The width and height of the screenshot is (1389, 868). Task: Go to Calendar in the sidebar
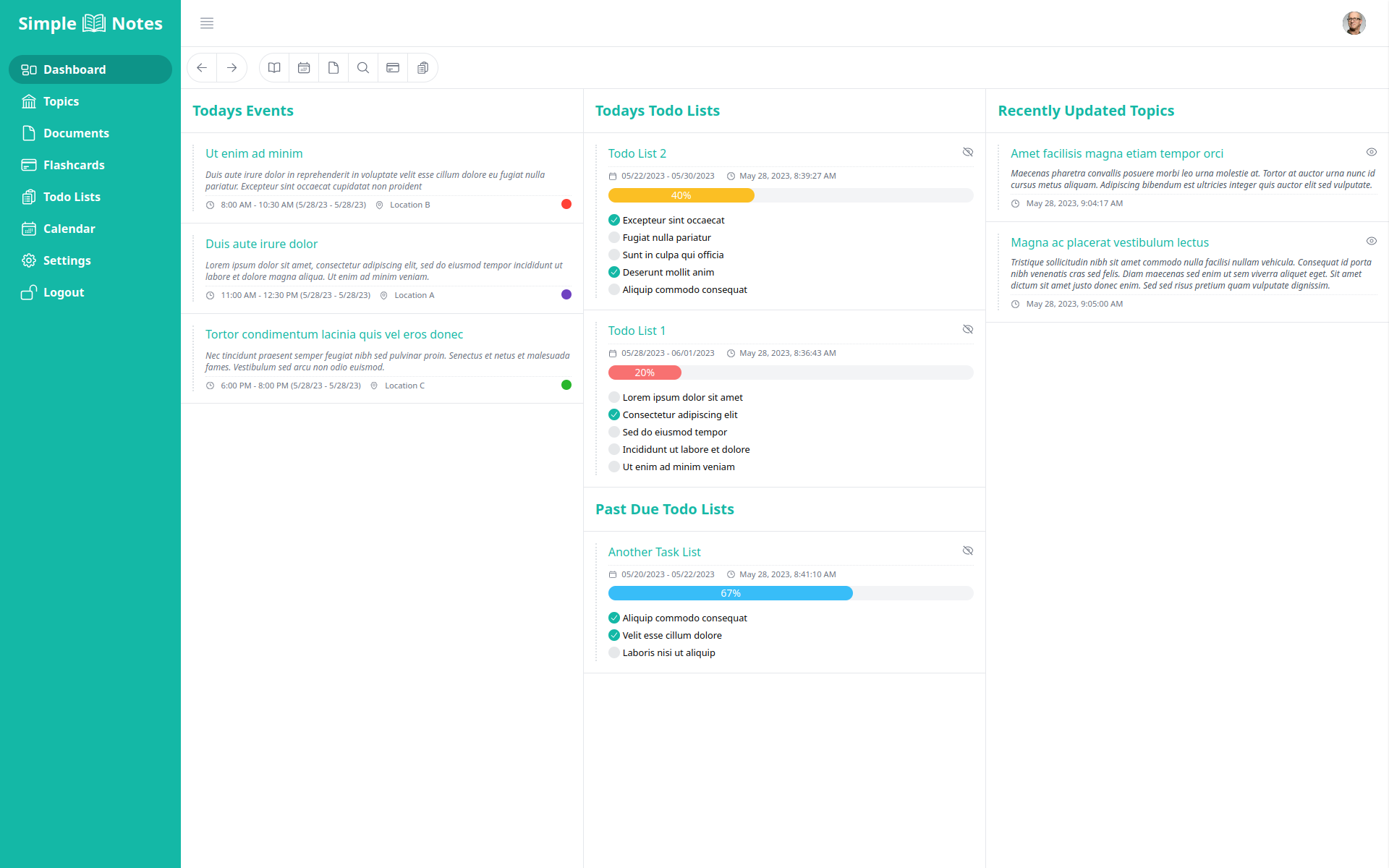click(69, 229)
